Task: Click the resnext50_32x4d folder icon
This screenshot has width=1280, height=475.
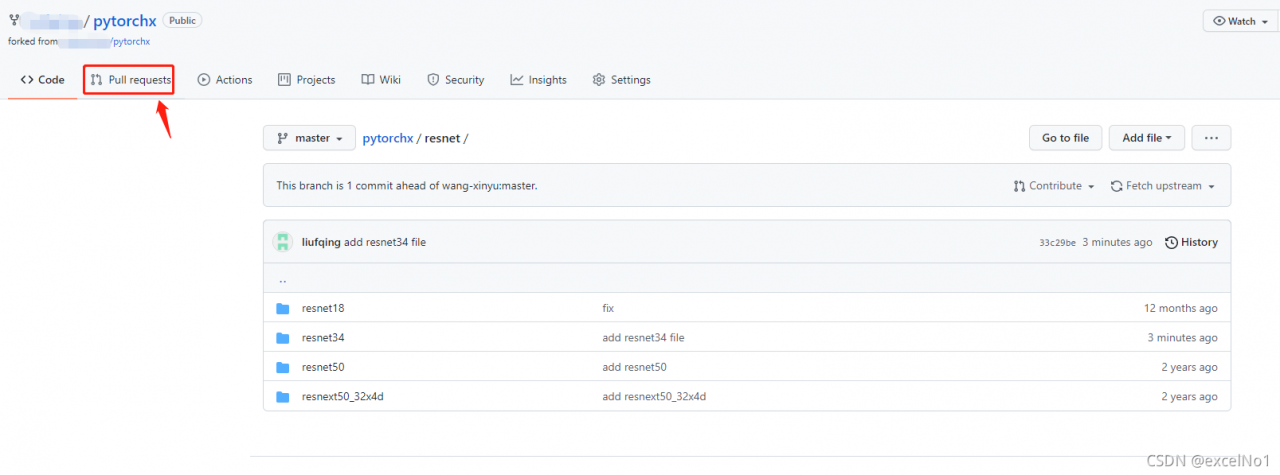Action: [283, 397]
